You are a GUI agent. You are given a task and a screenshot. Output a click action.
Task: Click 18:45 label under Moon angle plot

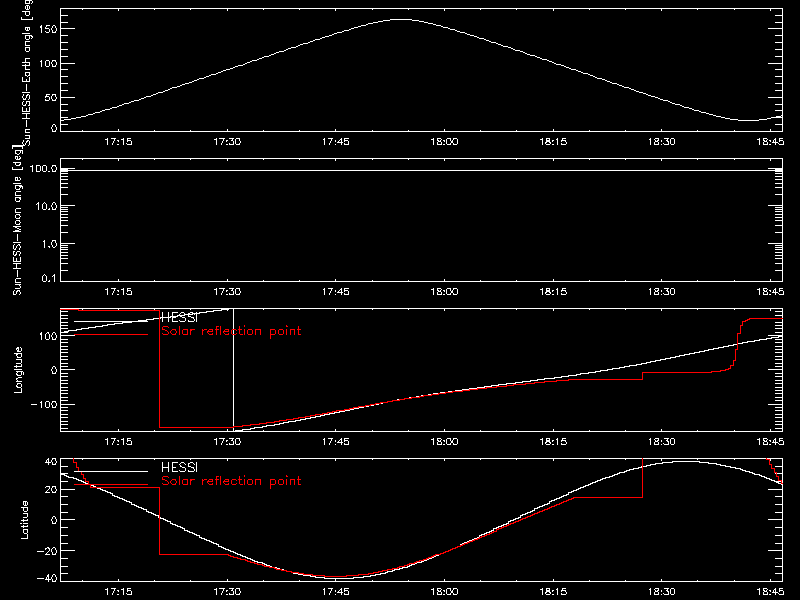click(770, 292)
